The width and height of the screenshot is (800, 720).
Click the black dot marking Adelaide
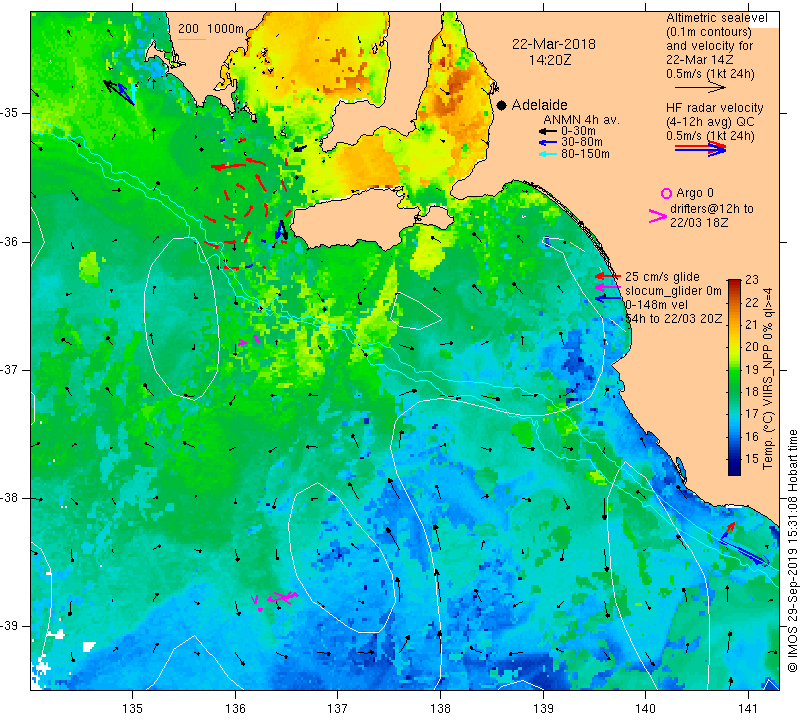click(x=502, y=105)
